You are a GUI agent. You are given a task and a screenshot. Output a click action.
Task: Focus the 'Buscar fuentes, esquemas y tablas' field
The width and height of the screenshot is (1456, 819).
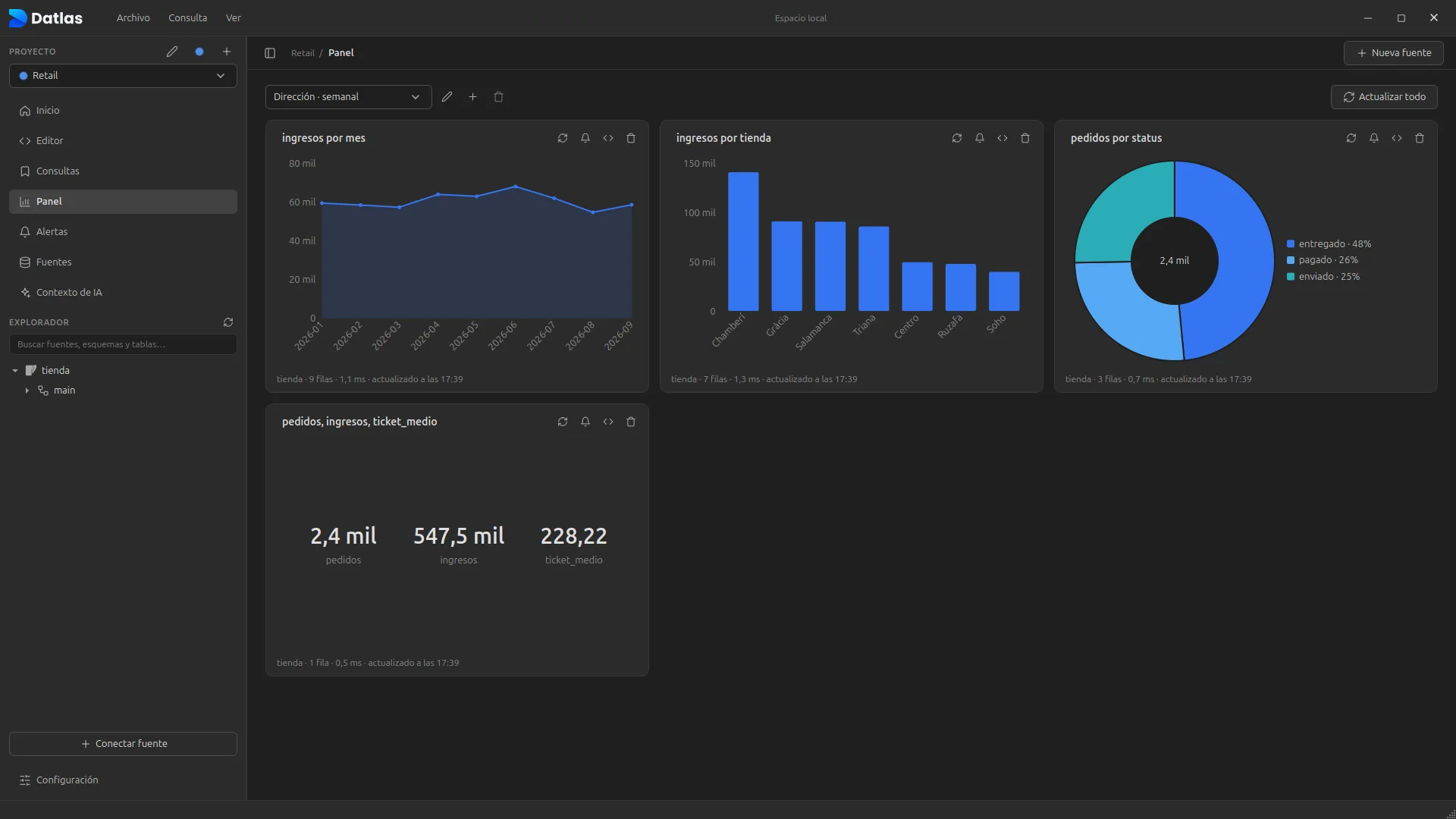123,344
